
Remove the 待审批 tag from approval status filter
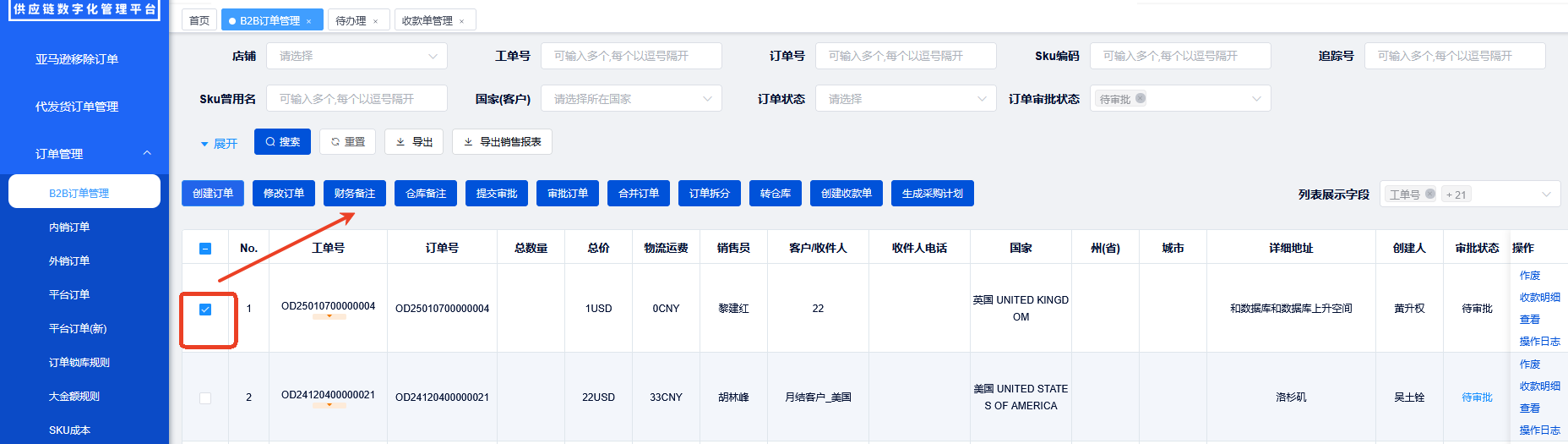(x=1141, y=98)
